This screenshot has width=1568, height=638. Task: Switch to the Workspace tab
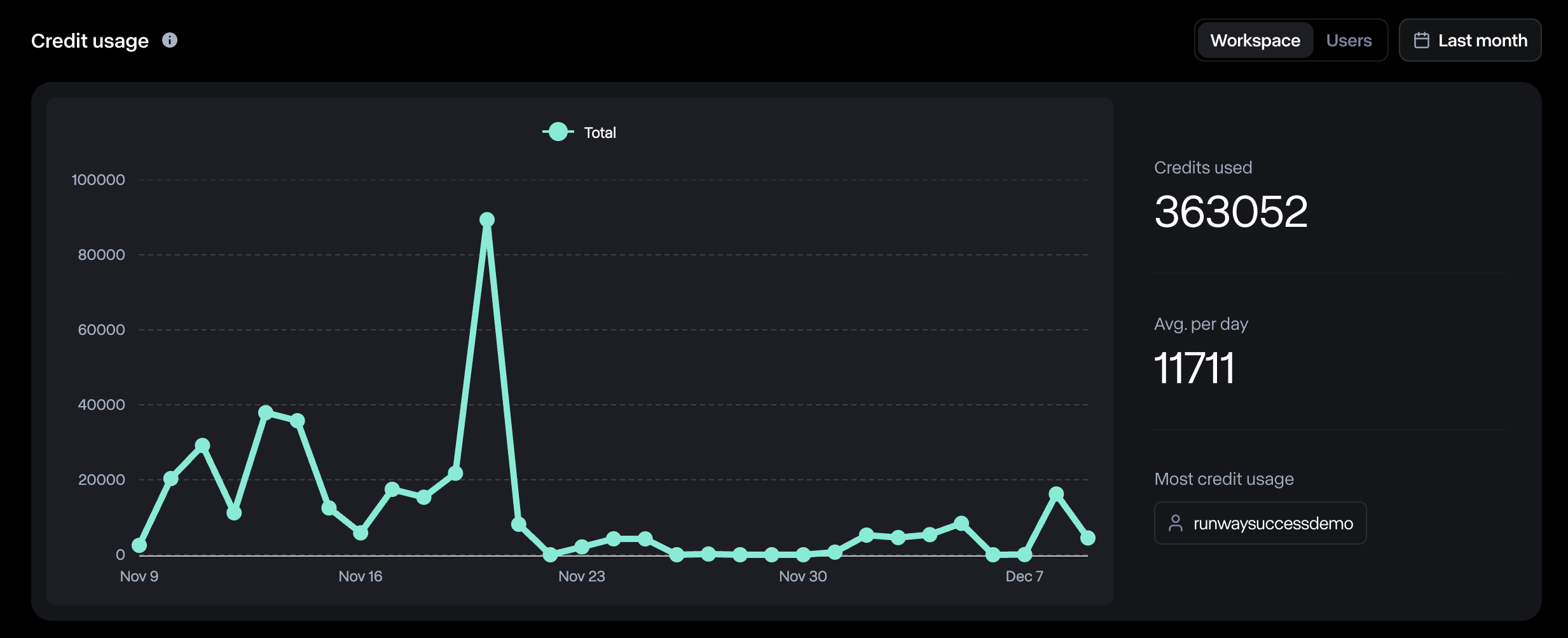pyautogui.click(x=1255, y=41)
